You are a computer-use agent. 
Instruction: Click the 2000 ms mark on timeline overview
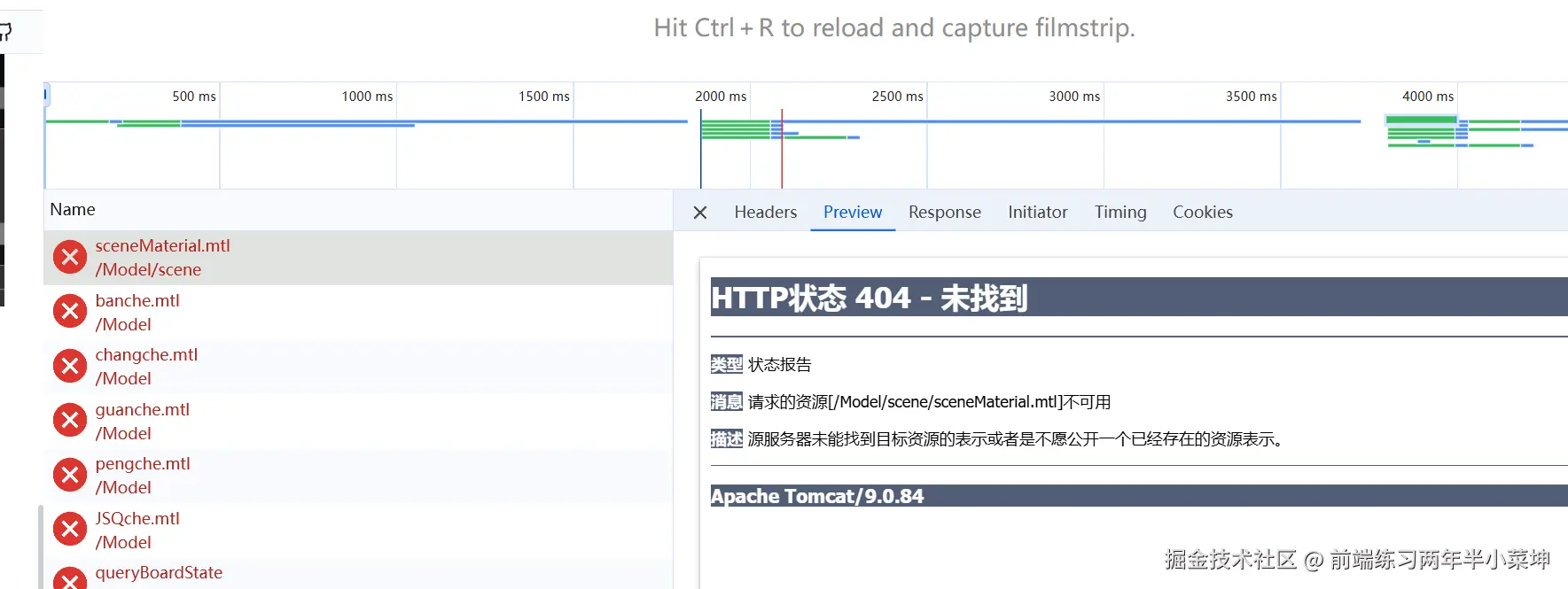click(x=720, y=97)
